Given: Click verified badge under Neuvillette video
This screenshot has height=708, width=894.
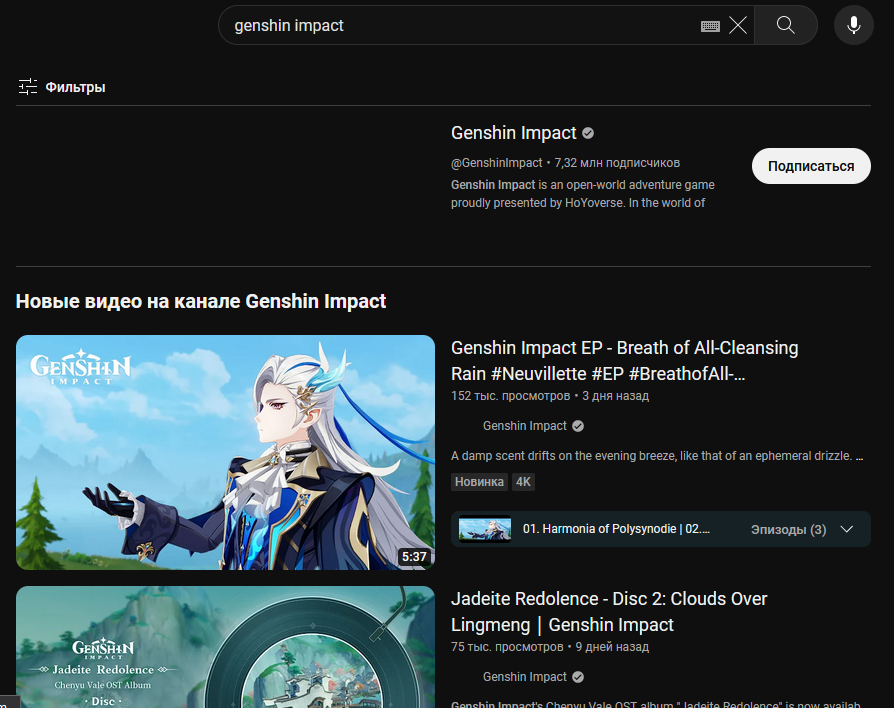Looking at the screenshot, I should pos(578,426).
